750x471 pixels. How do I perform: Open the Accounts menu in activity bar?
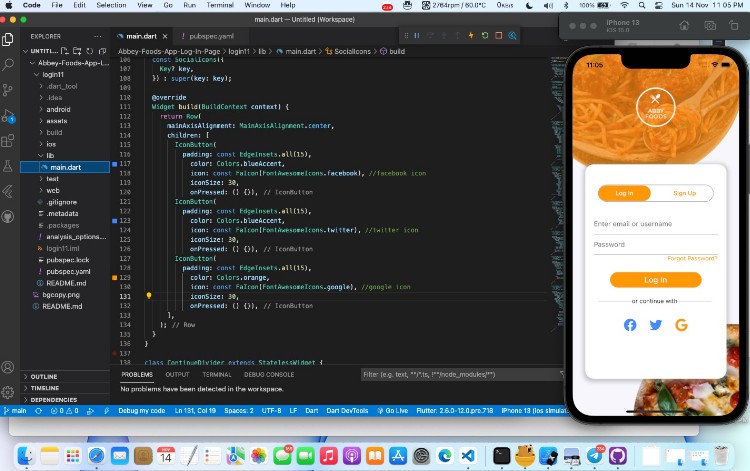coord(8,367)
